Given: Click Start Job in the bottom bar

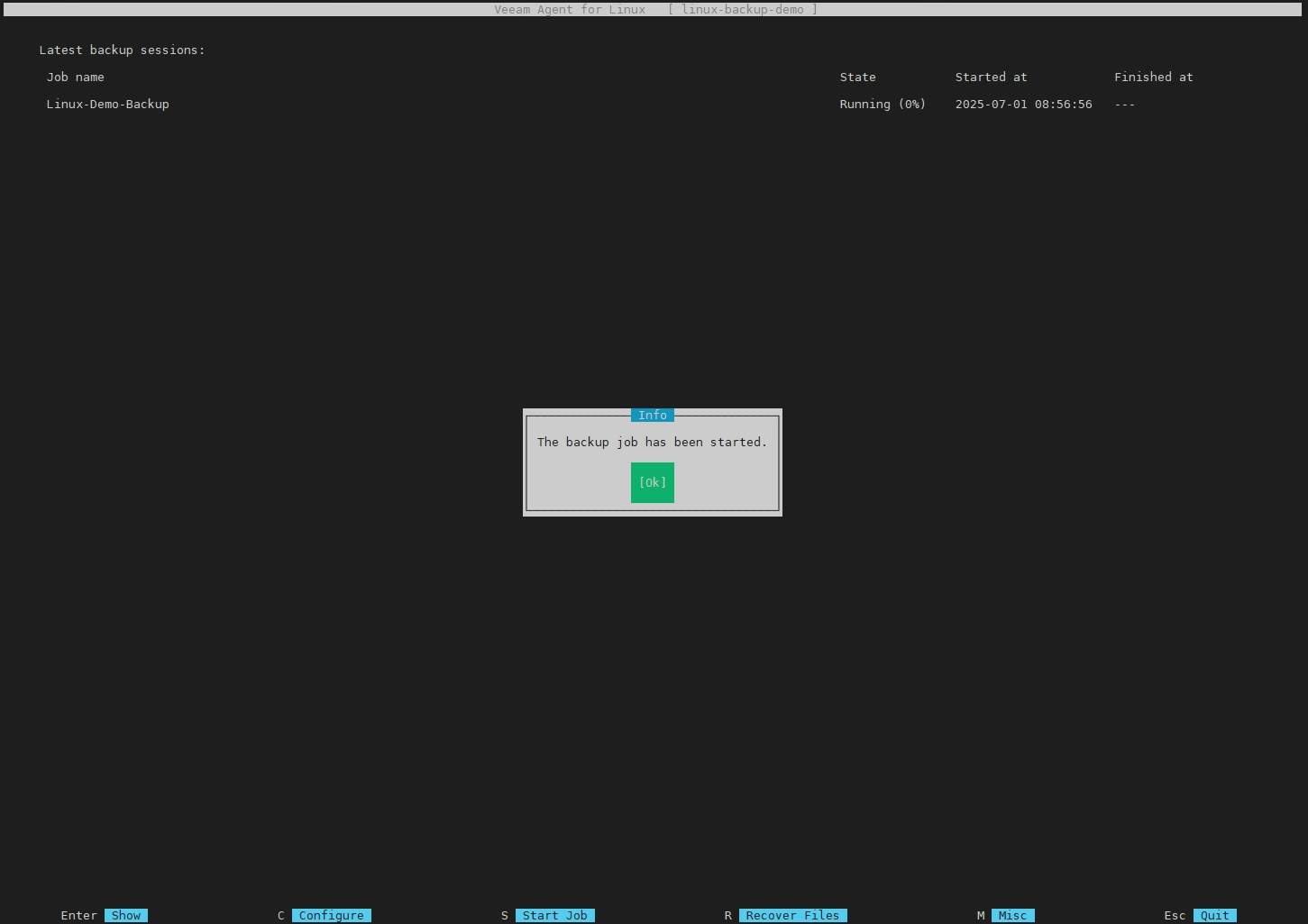Looking at the screenshot, I should pos(554,915).
